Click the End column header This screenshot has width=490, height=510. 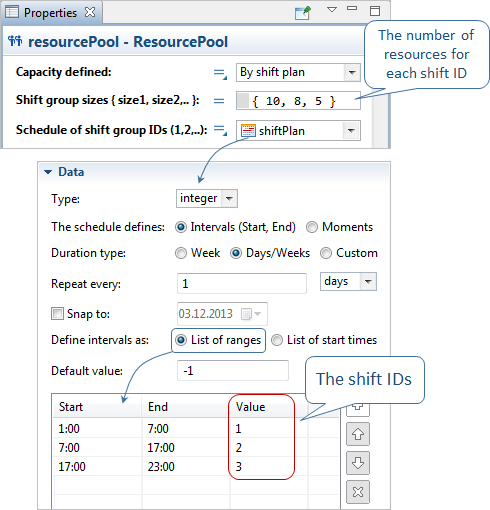coord(186,407)
